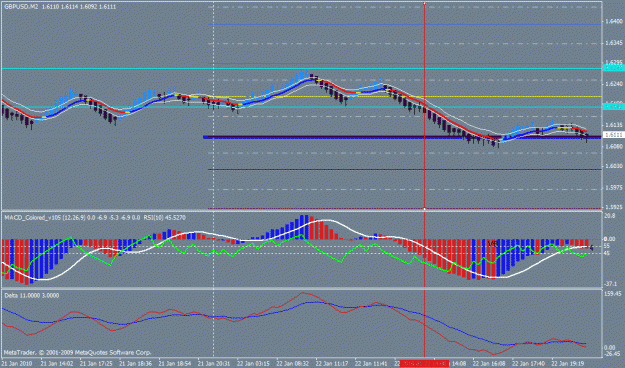The width and height of the screenshot is (625, 368).
Task: Click the Delta 11.0000 3.0000 indicator label
Action: 31,295
